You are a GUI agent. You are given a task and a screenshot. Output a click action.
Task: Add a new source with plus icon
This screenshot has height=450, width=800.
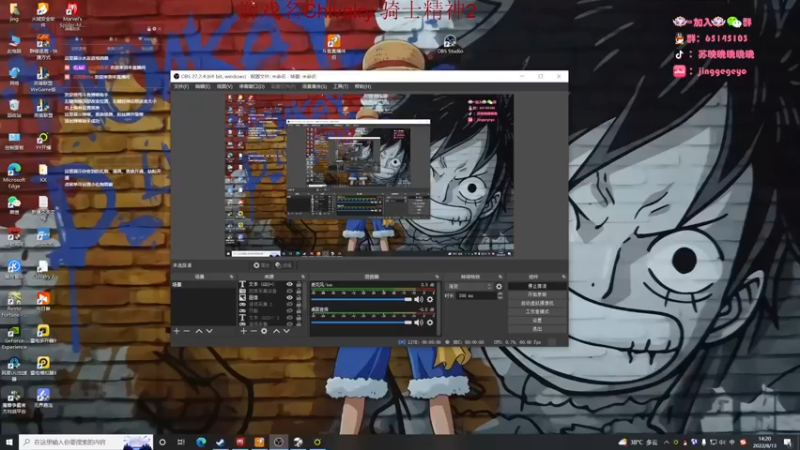(243, 331)
